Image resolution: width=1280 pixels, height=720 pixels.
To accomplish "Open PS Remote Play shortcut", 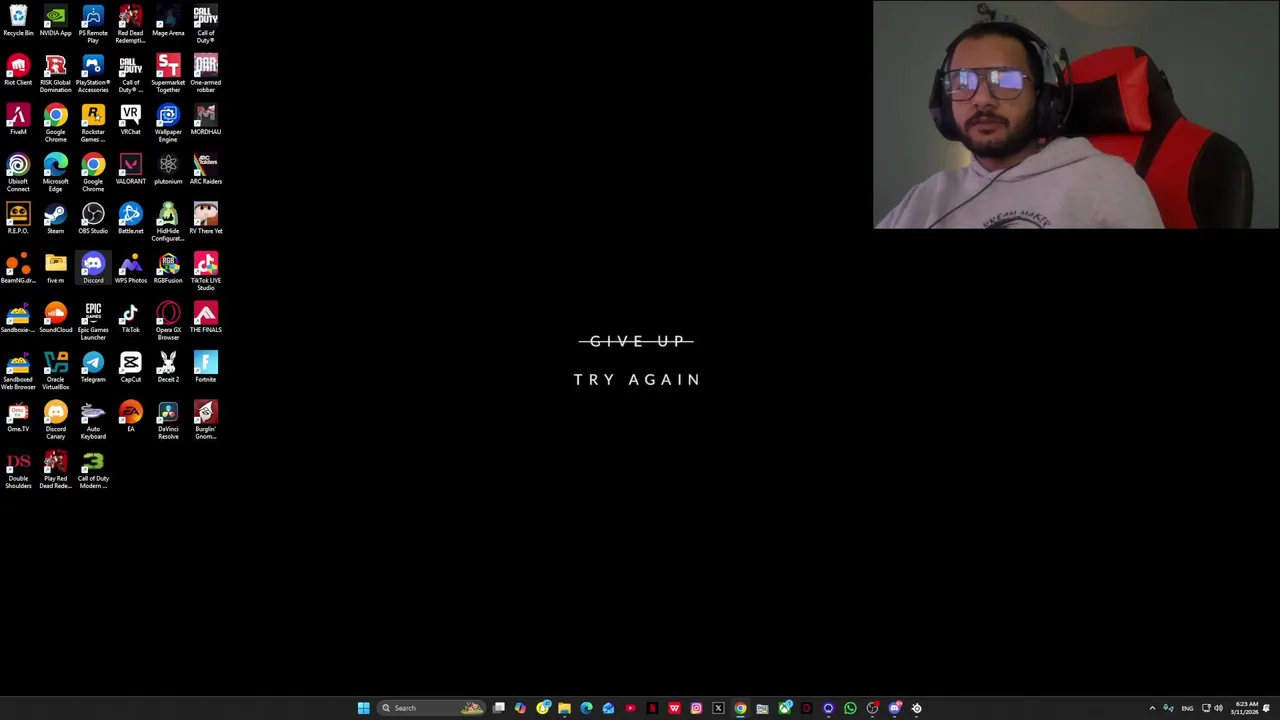I will [x=93, y=25].
